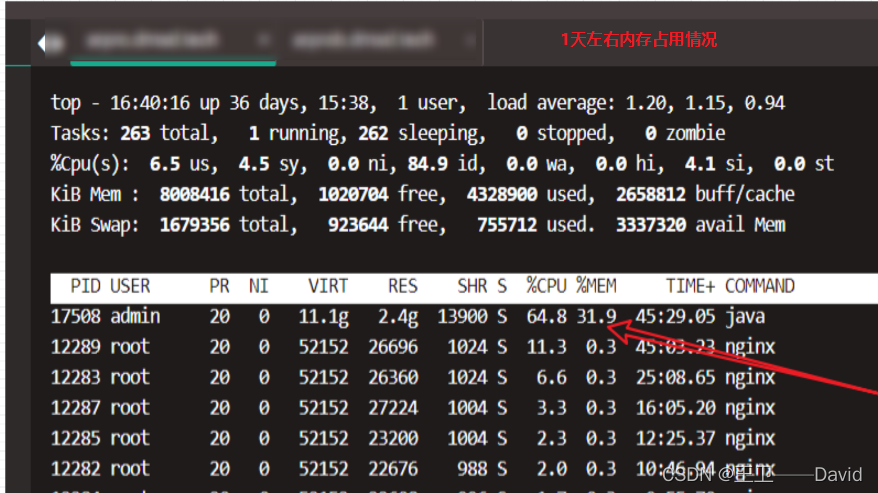878x493 pixels.
Task: Click the left arrow icon beside the tabs
Action: [x=43, y=43]
